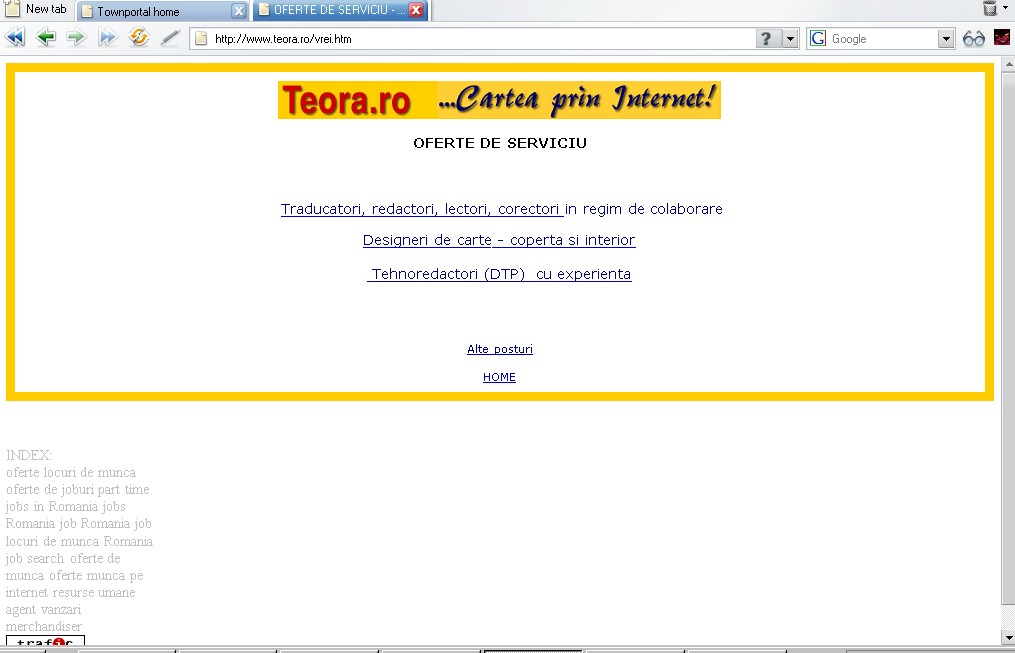The height and width of the screenshot is (653, 1015).
Task: Click the green forward arrow
Action: pos(77,38)
